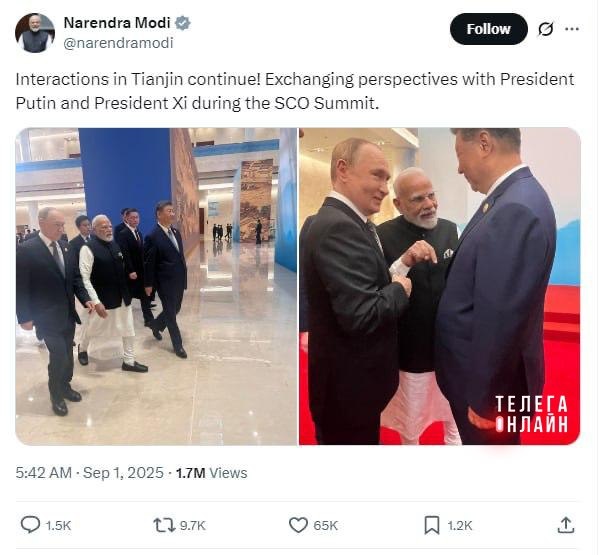Bookmark this post using the bookmark icon
The height and width of the screenshot is (555, 600).
(x=432, y=524)
